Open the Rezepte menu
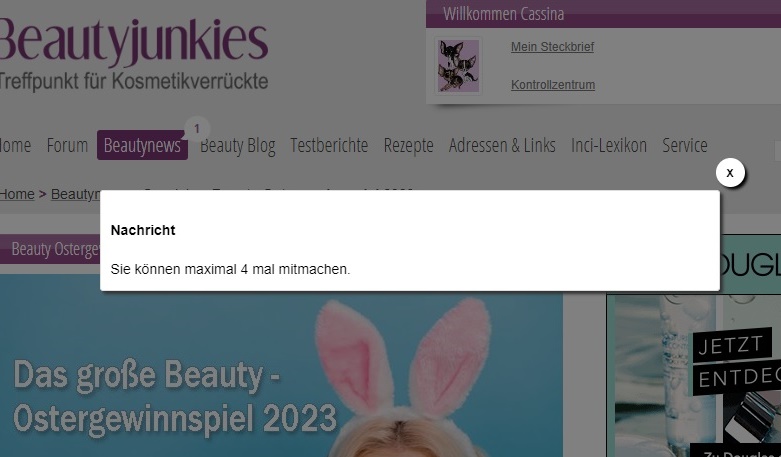Screen dimensions: 781x457 click(408, 146)
